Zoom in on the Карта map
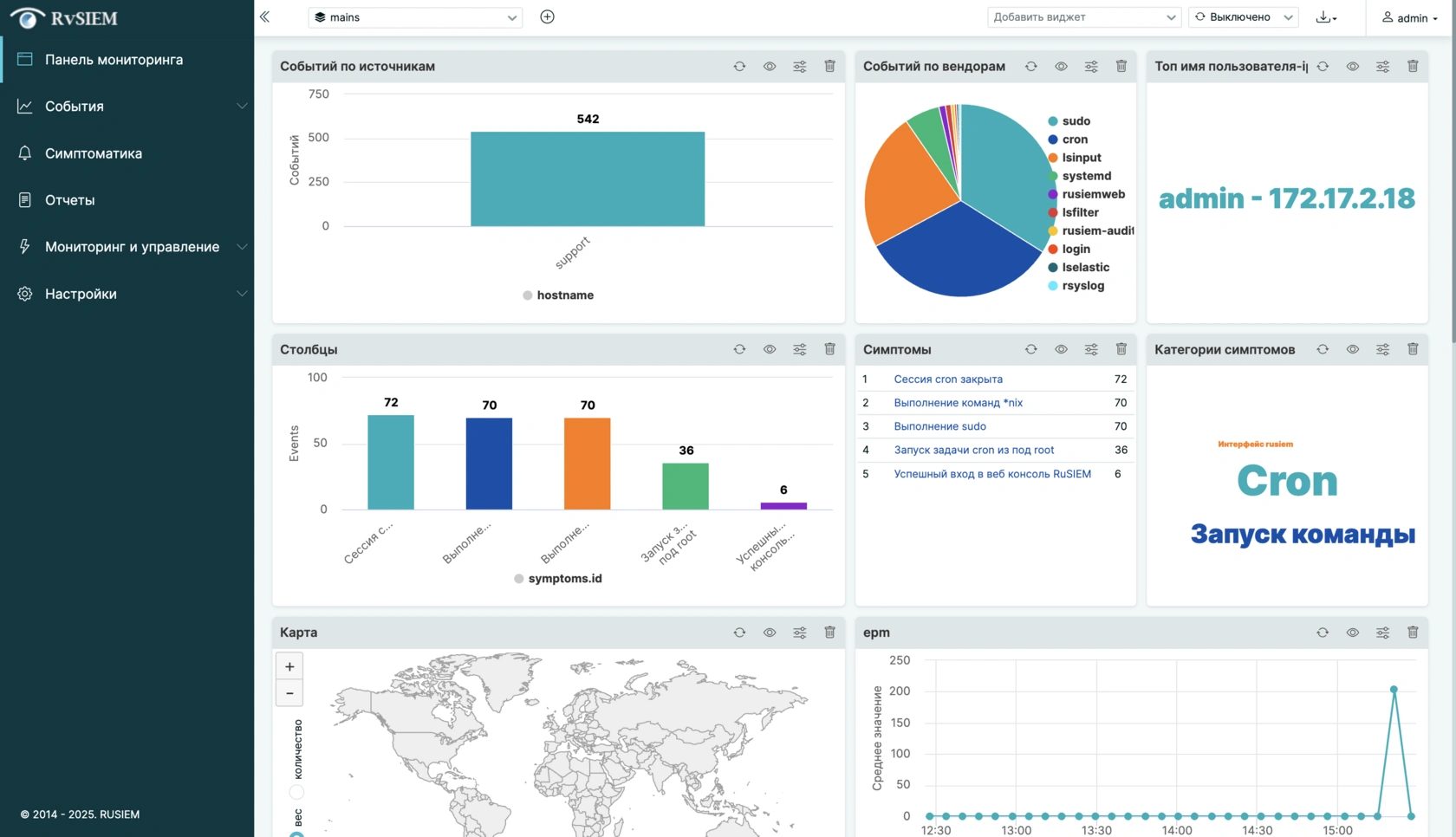Viewport: 1456px width, 837px height. [x=289, y=666]
